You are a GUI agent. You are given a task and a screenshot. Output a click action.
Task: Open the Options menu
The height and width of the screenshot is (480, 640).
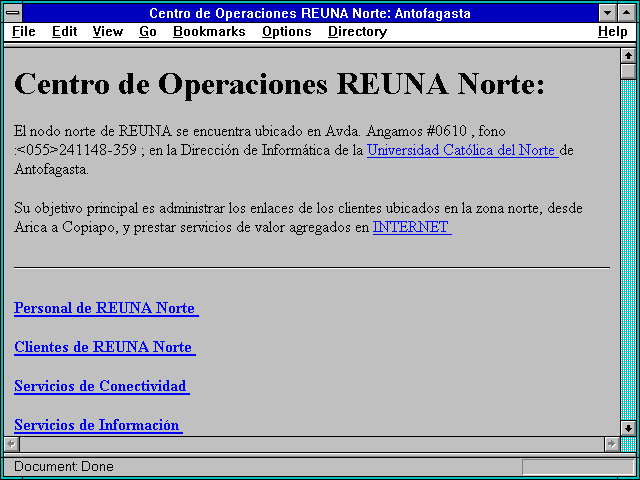[x=287, y=32]
